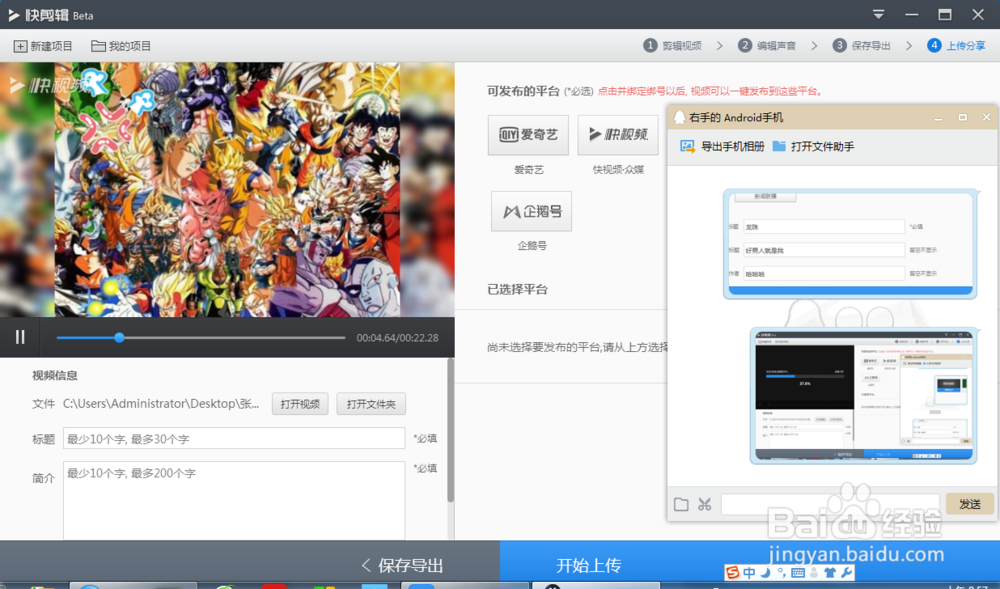Click Sogou moon icon
The width and height of the screenshot is (1000, 589).
pos(765,572)
